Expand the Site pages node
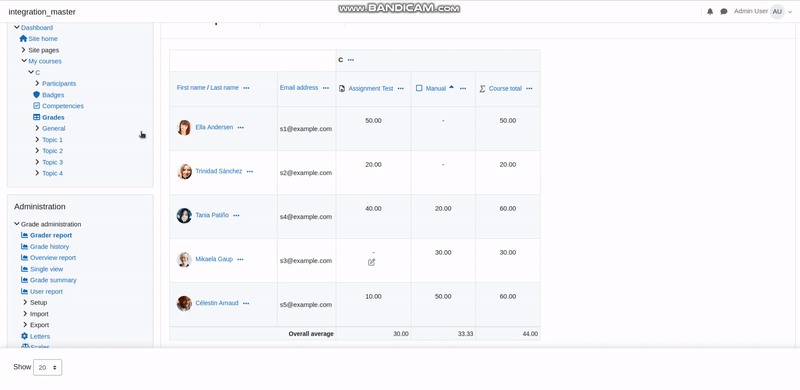 click(x=24, y=50)
